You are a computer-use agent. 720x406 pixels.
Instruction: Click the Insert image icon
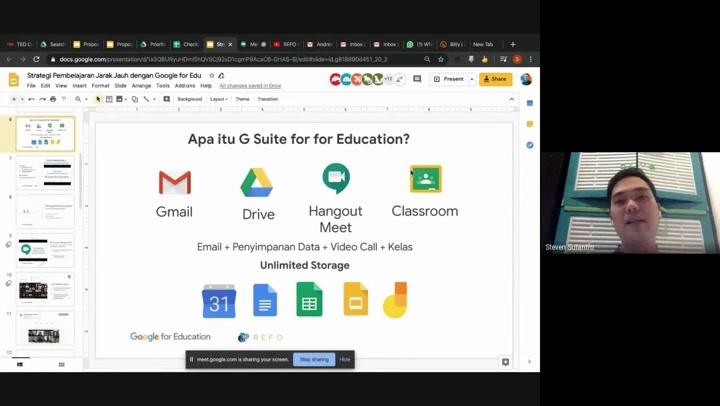click(x=119, y=99)
